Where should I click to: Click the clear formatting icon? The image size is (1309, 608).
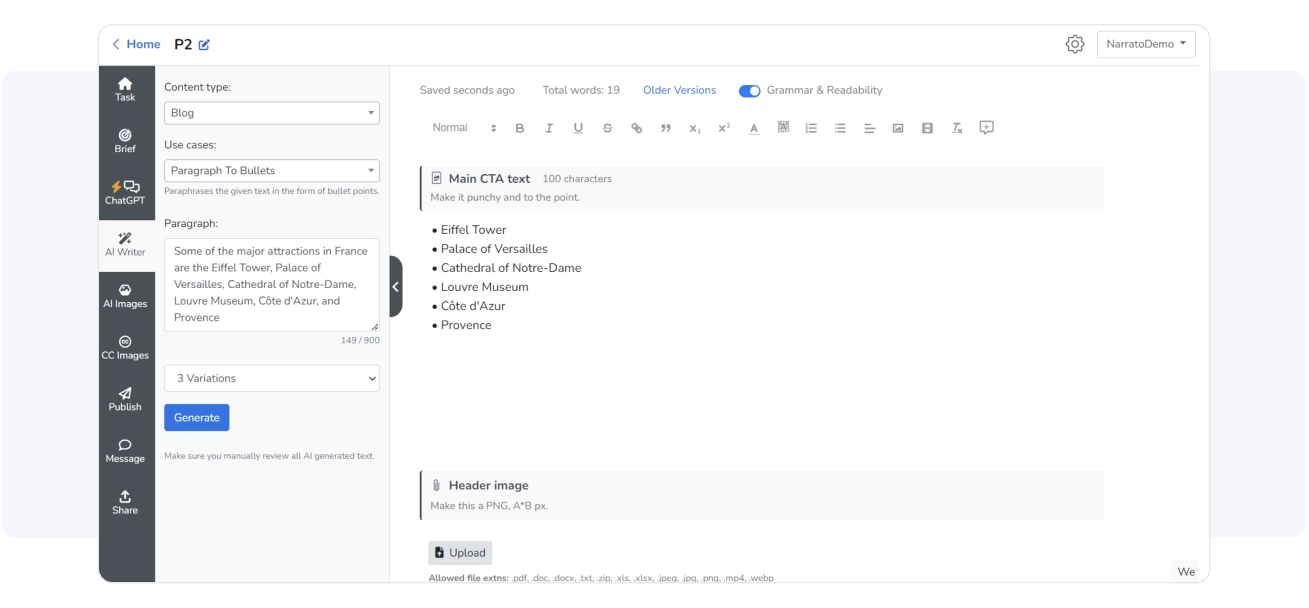956,128
